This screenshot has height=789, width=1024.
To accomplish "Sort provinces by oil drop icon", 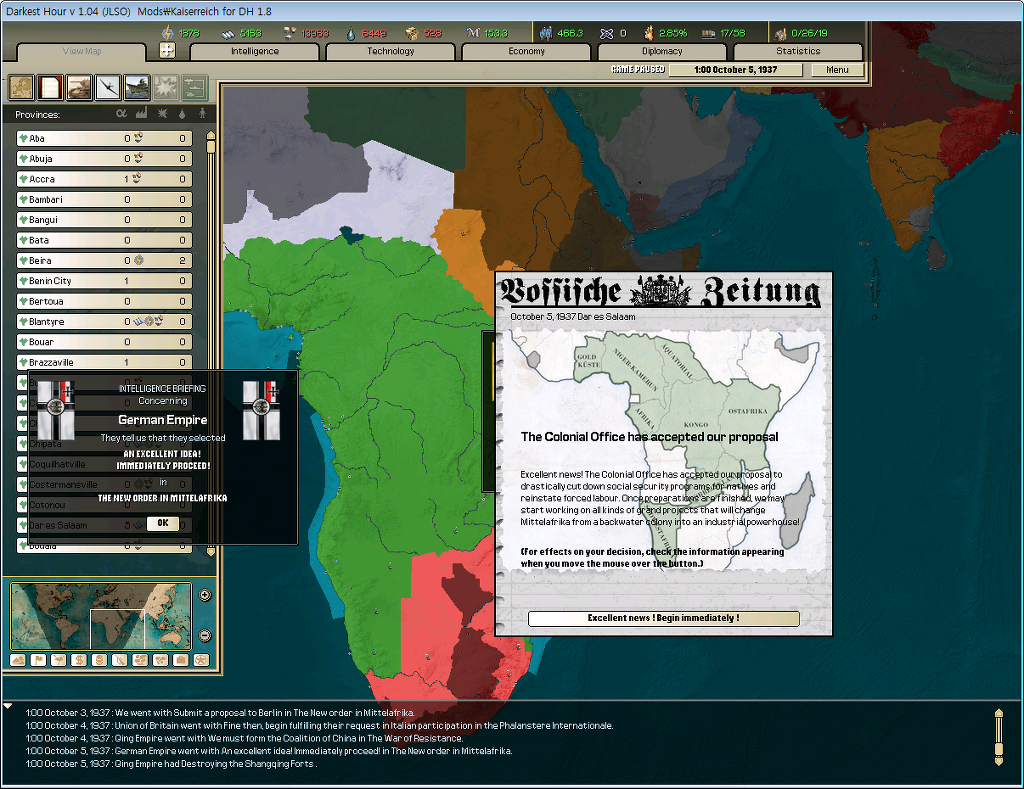I will [182, 114].
